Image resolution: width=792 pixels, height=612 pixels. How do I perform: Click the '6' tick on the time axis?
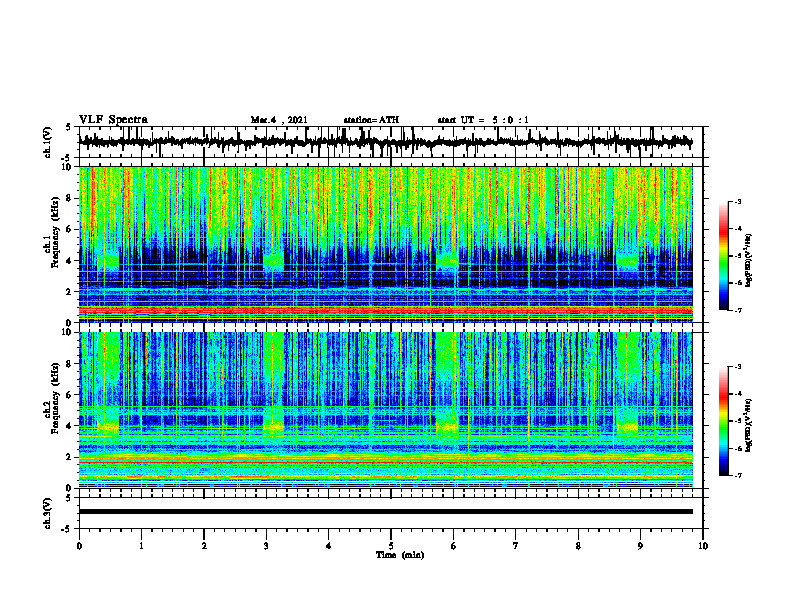454,546
